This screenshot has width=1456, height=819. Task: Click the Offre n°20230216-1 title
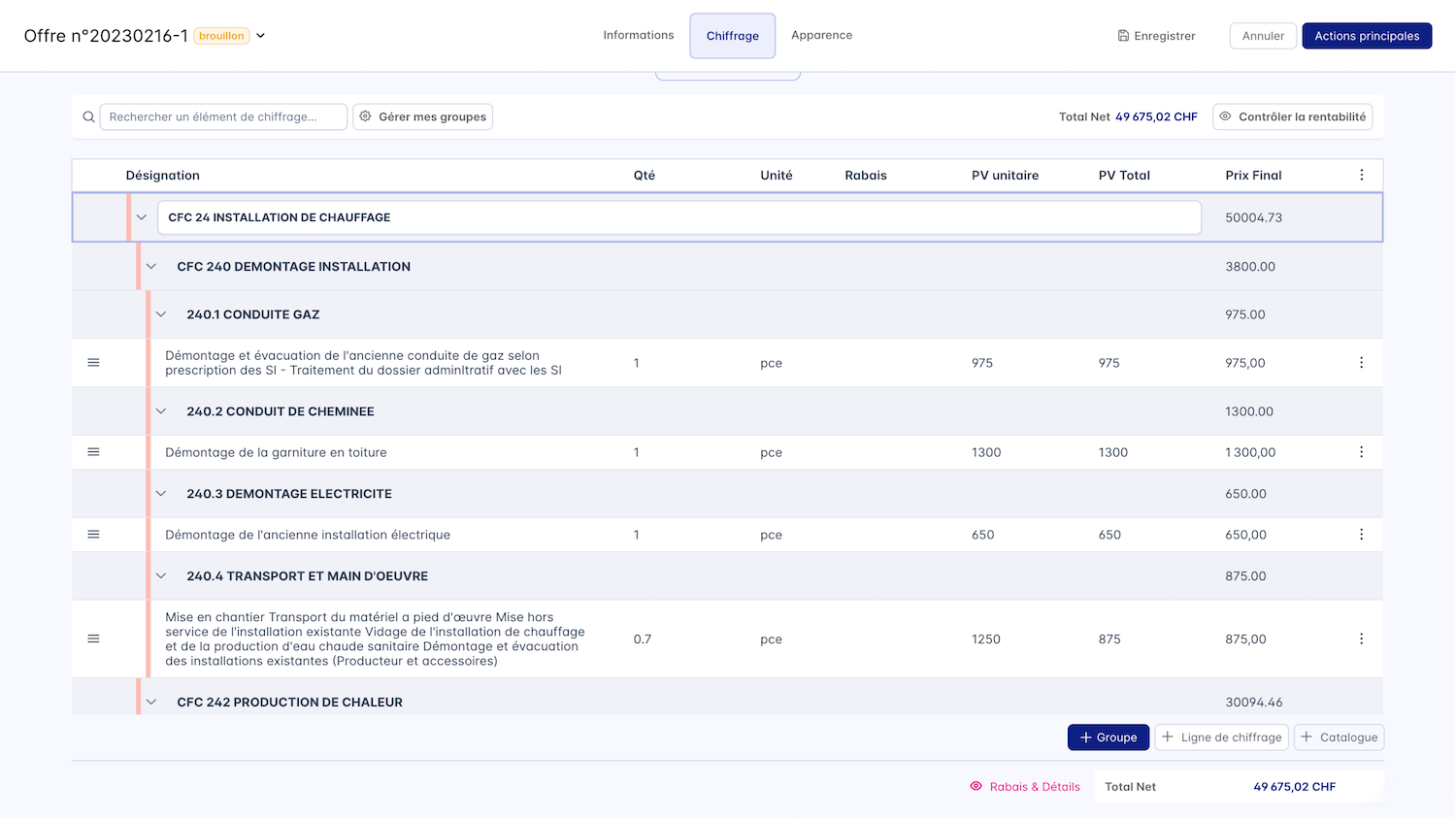click(x=106, y=36)
